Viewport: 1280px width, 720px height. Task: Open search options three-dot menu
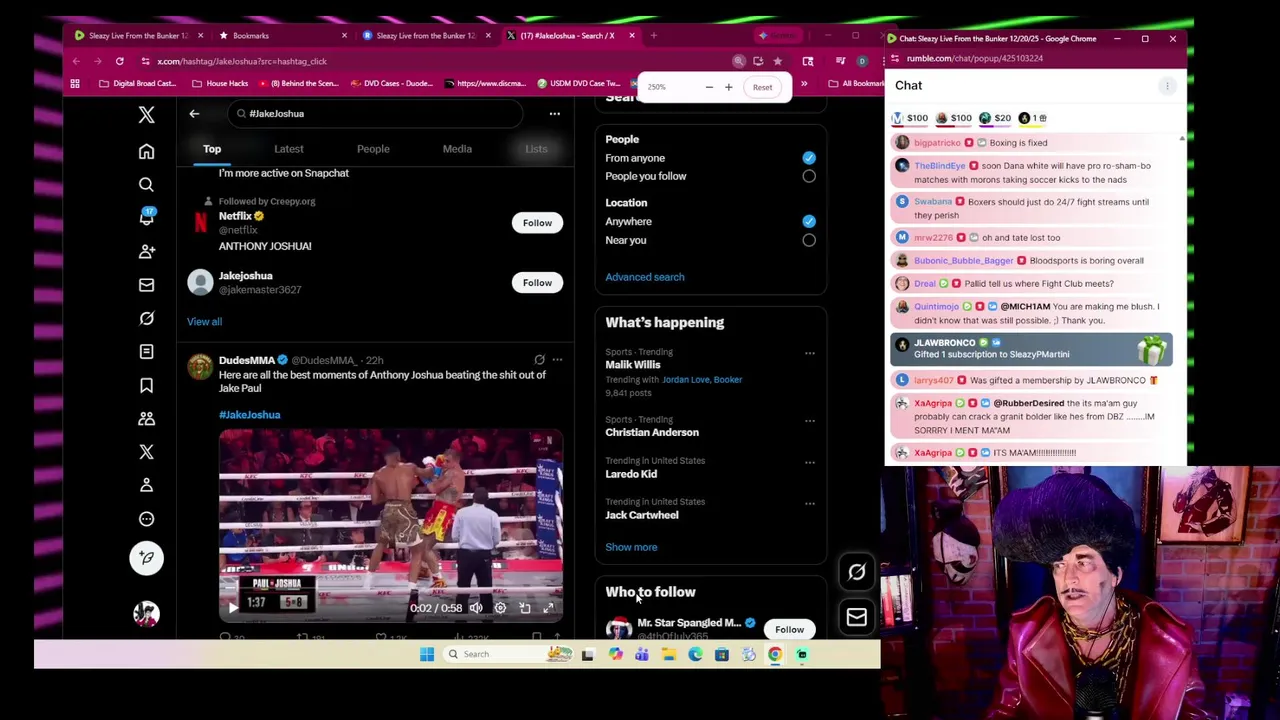pos(554,113)
